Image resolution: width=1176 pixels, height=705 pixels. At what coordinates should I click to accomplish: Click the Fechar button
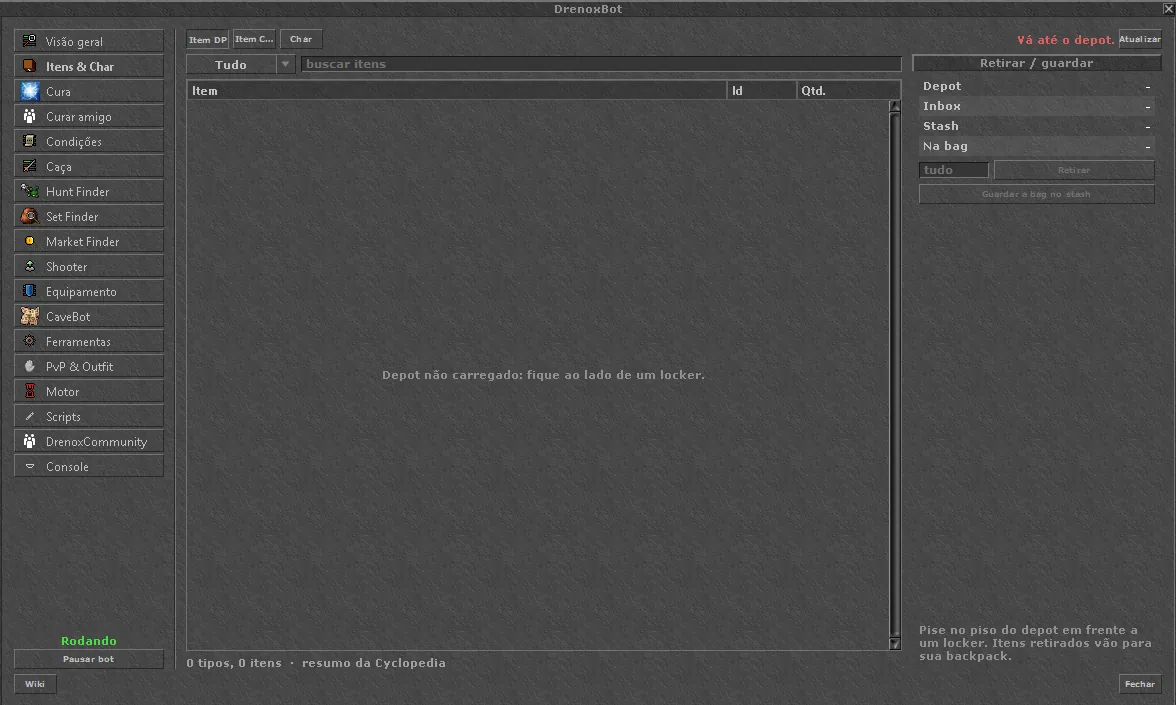tap(1140, 684)
